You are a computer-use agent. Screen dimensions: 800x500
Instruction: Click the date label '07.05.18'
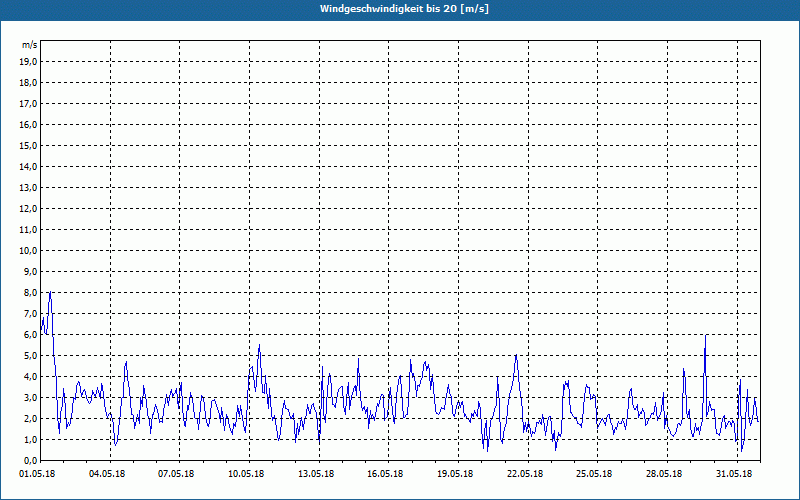[176, 474]
